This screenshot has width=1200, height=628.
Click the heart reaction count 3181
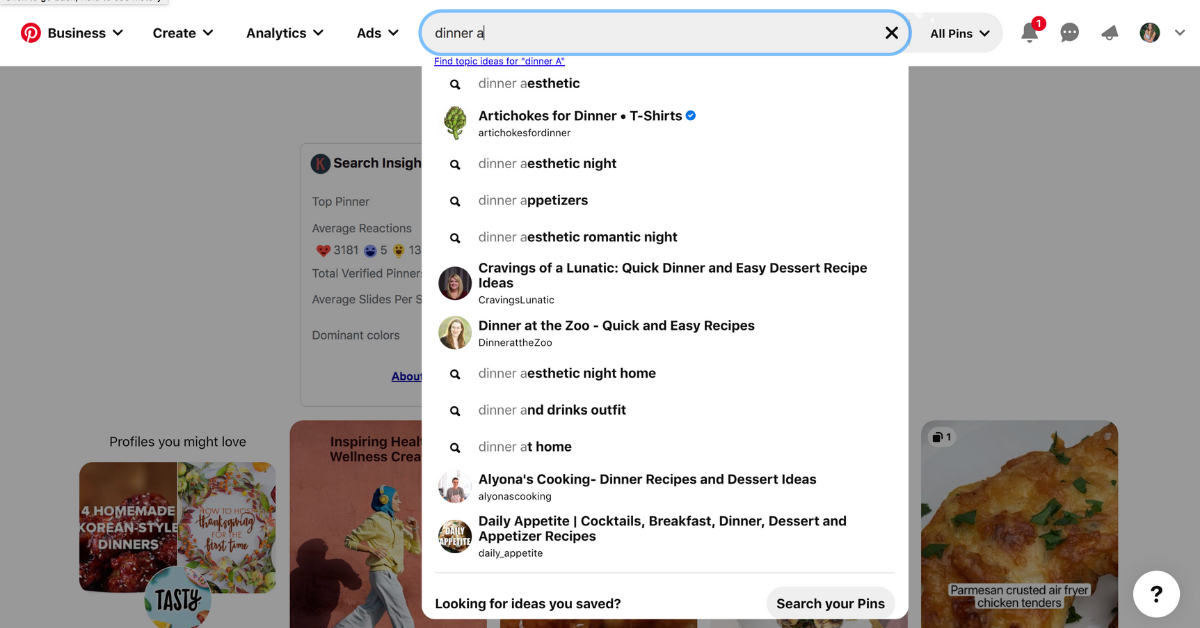[337, 250]
